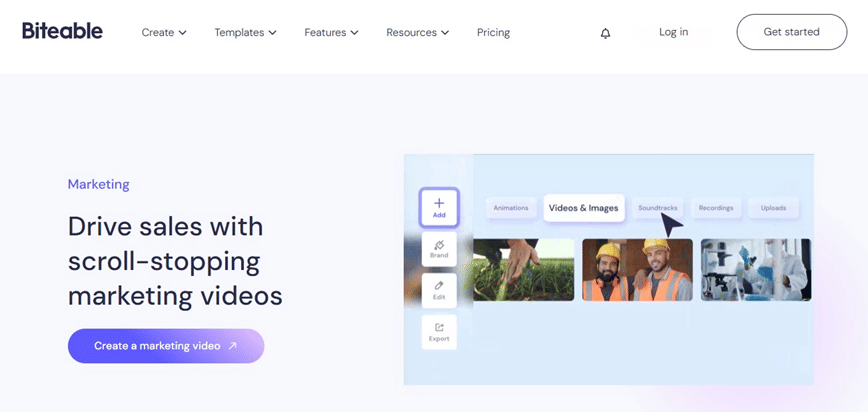Viewport: 868px width, 412px height.
Task: Open the Soundtracks tab
Action: coord(657,208)
